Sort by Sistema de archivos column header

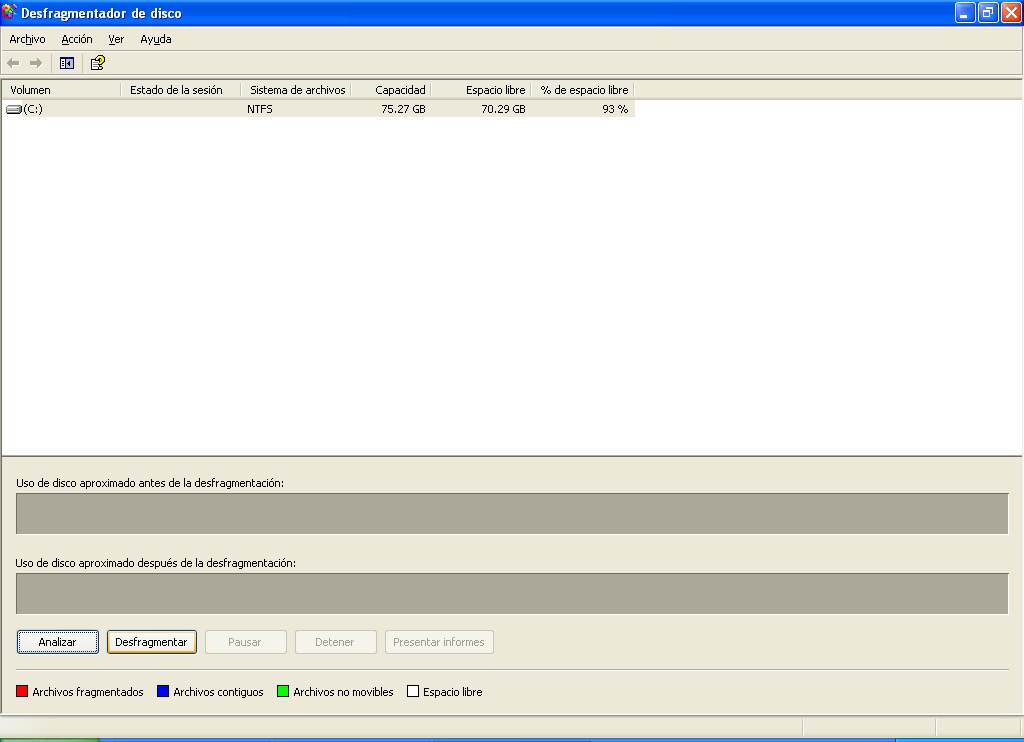pos(296,90)
